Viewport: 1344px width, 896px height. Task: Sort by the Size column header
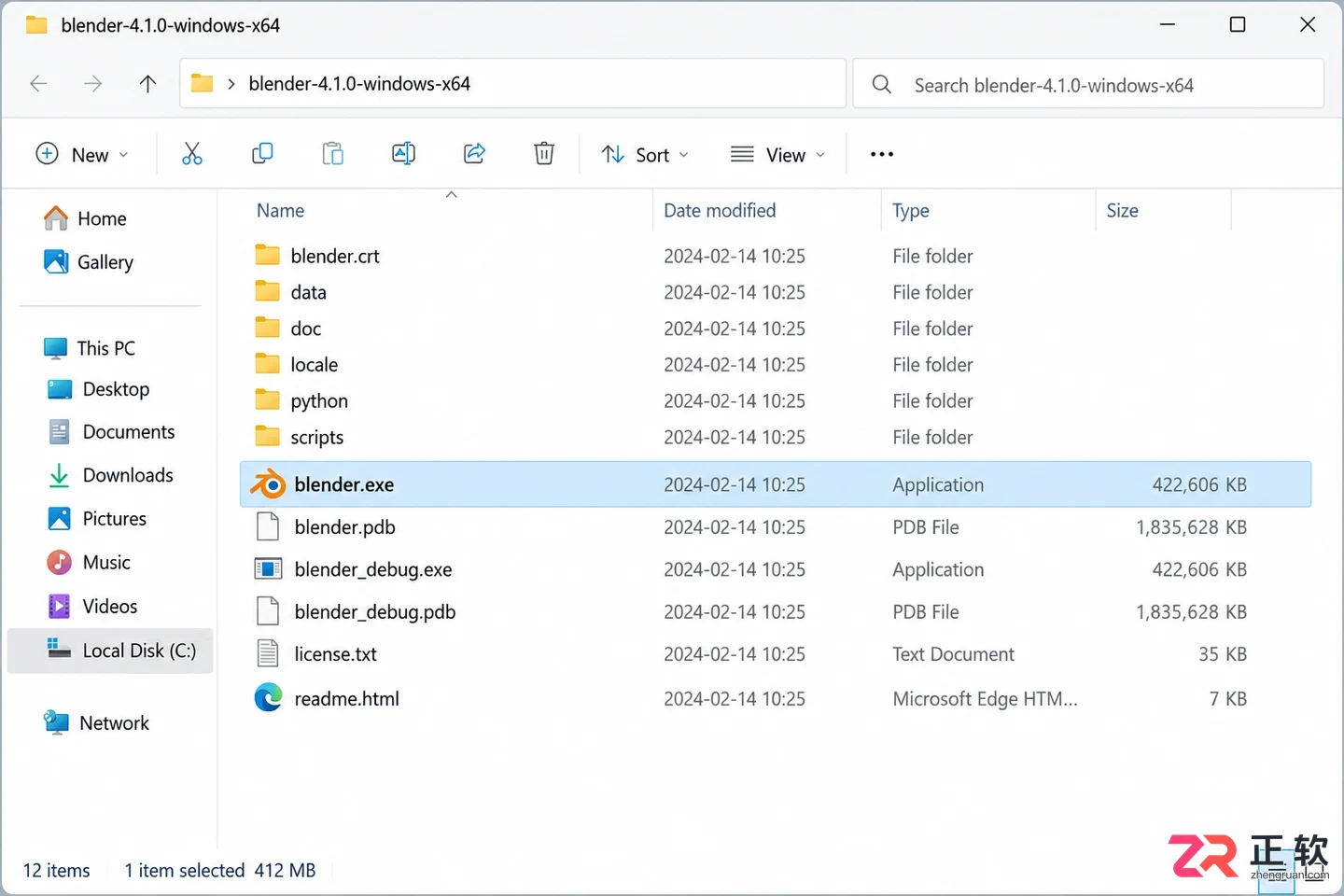click(x=1122, y=211)
